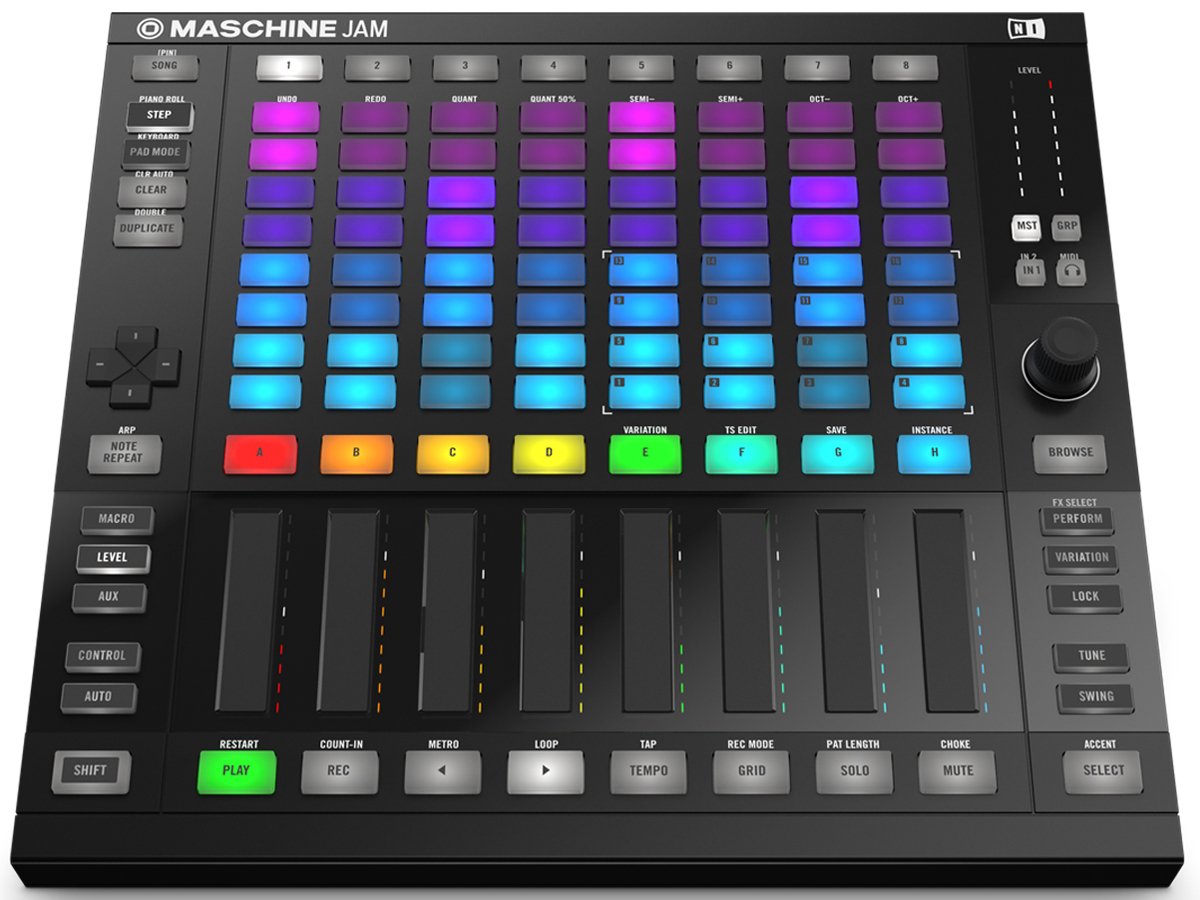Push the D-pad up arrow
1200x900 pixels.
(x=134, y=337)
